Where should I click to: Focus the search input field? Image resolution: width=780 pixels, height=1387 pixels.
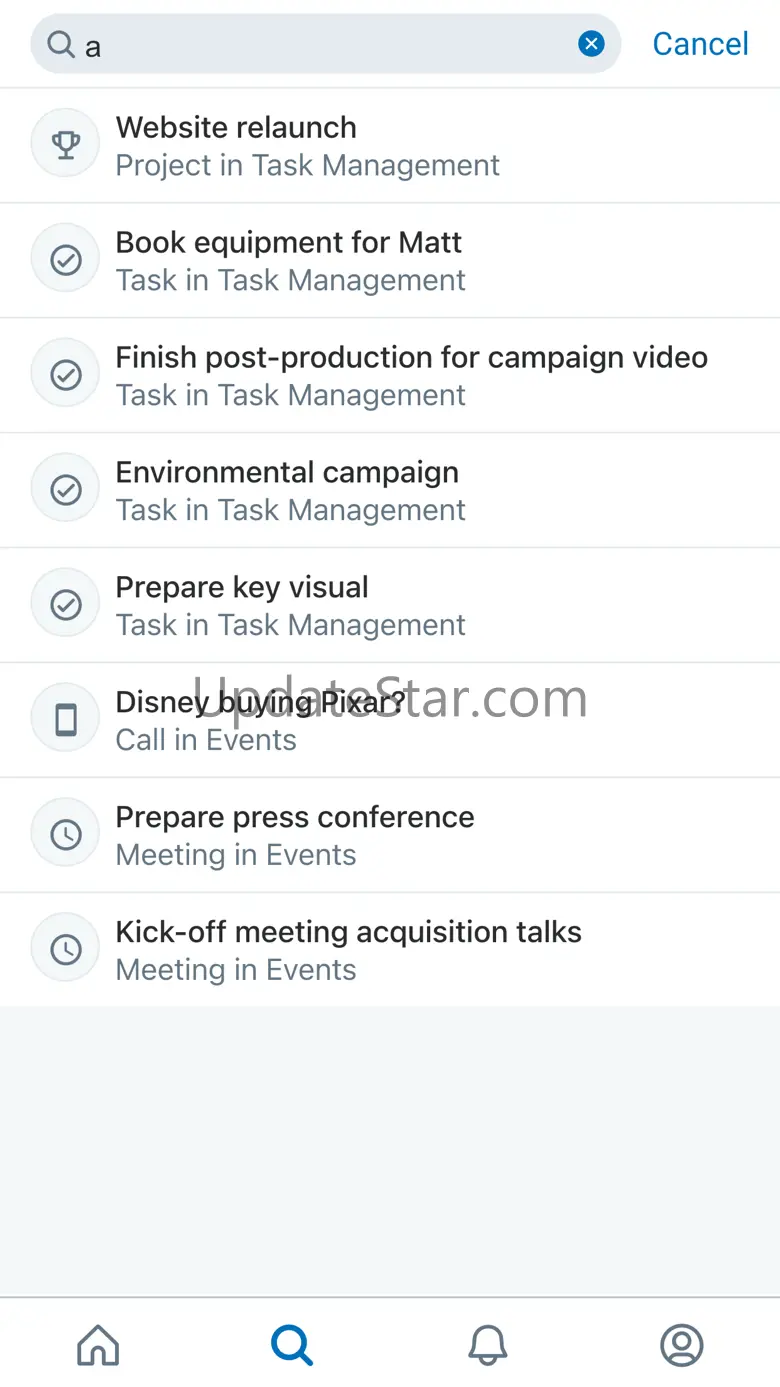[330, 45]
